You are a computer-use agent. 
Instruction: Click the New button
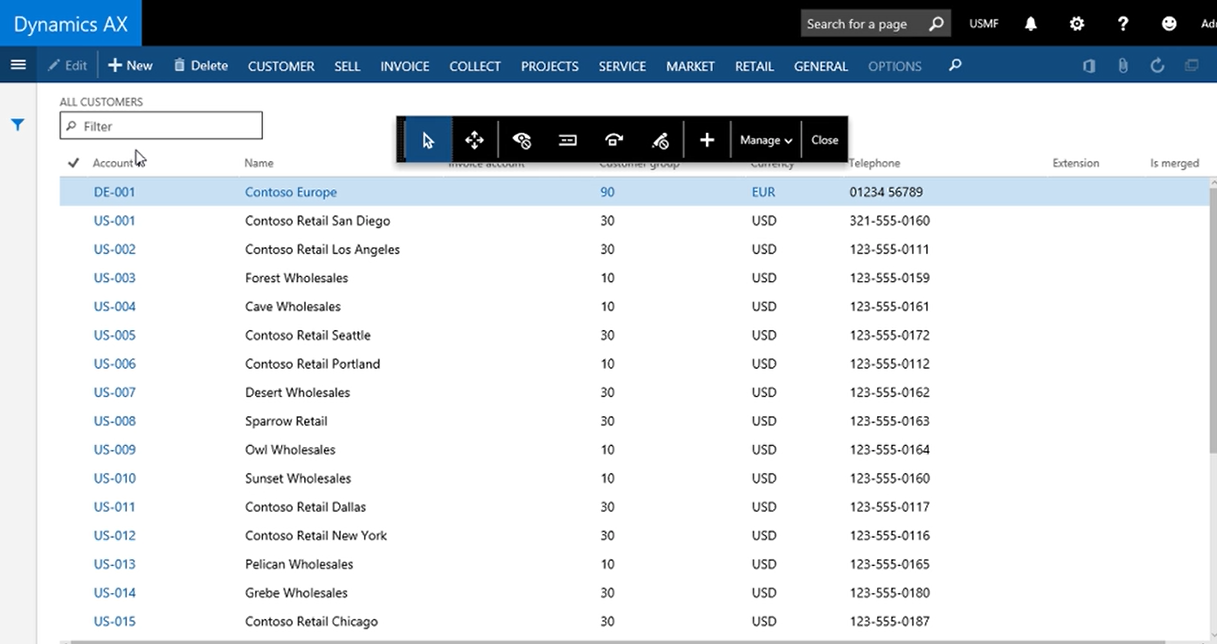click(x=130, y=66)
